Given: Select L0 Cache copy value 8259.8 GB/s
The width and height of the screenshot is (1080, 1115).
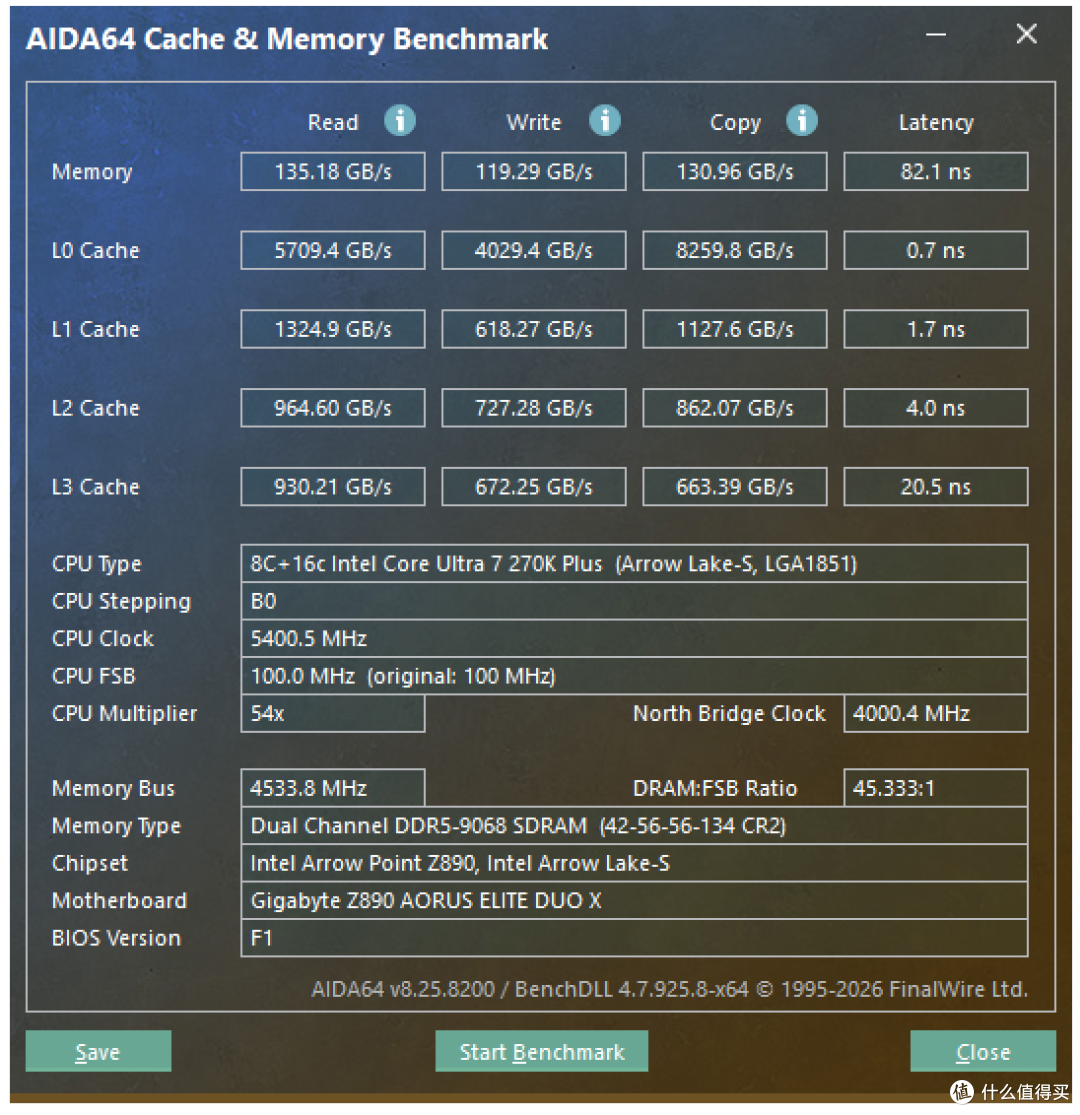Looking at the screenshot, I should (x=734, y=250).
